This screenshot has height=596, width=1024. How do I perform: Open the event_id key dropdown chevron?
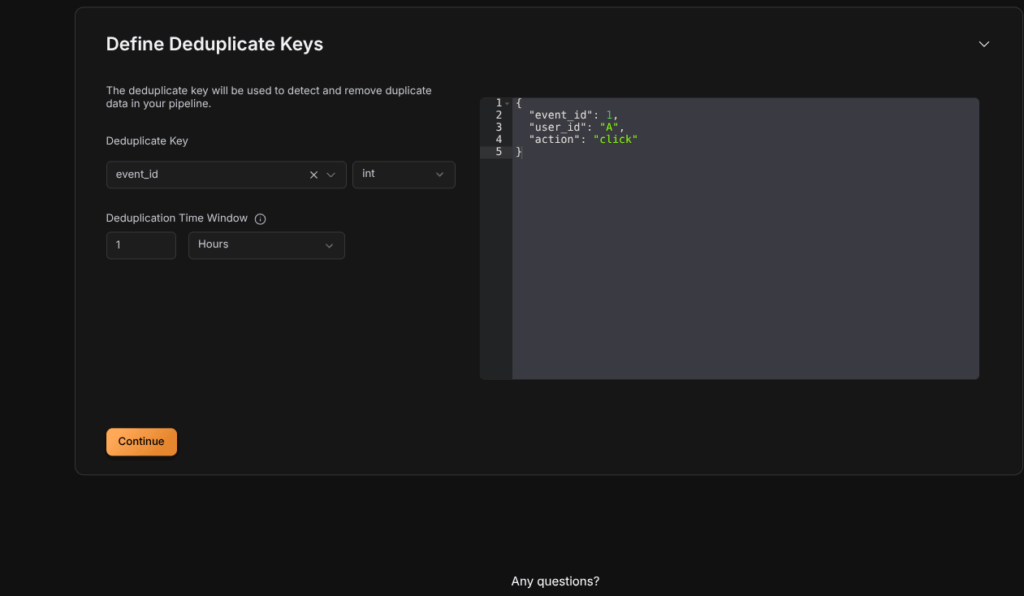pyautogui.click(x=332, y=175)
